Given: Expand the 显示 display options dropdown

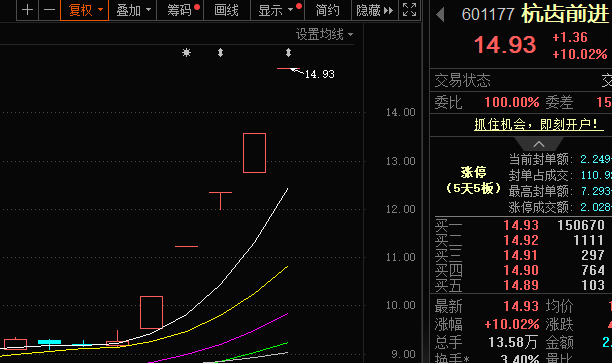Looking at the screenshot, I should point(278,10).
